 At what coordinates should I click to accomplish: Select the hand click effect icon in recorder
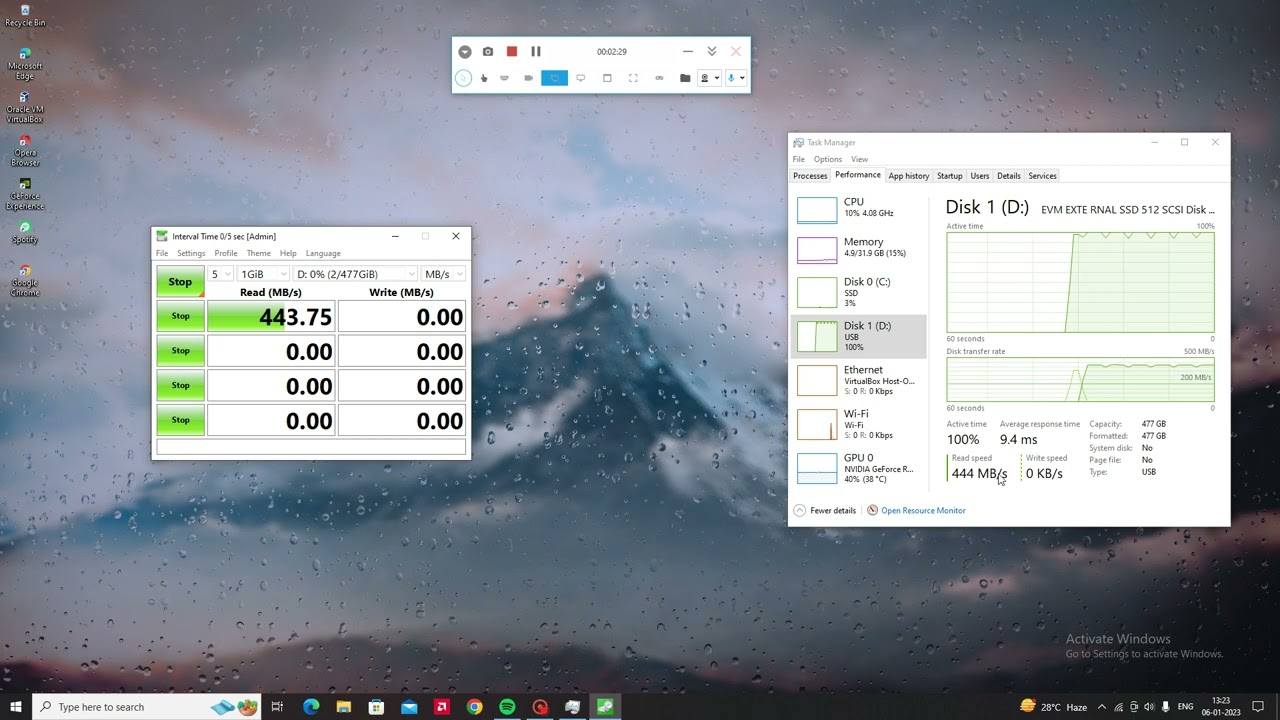pos(484,78)
